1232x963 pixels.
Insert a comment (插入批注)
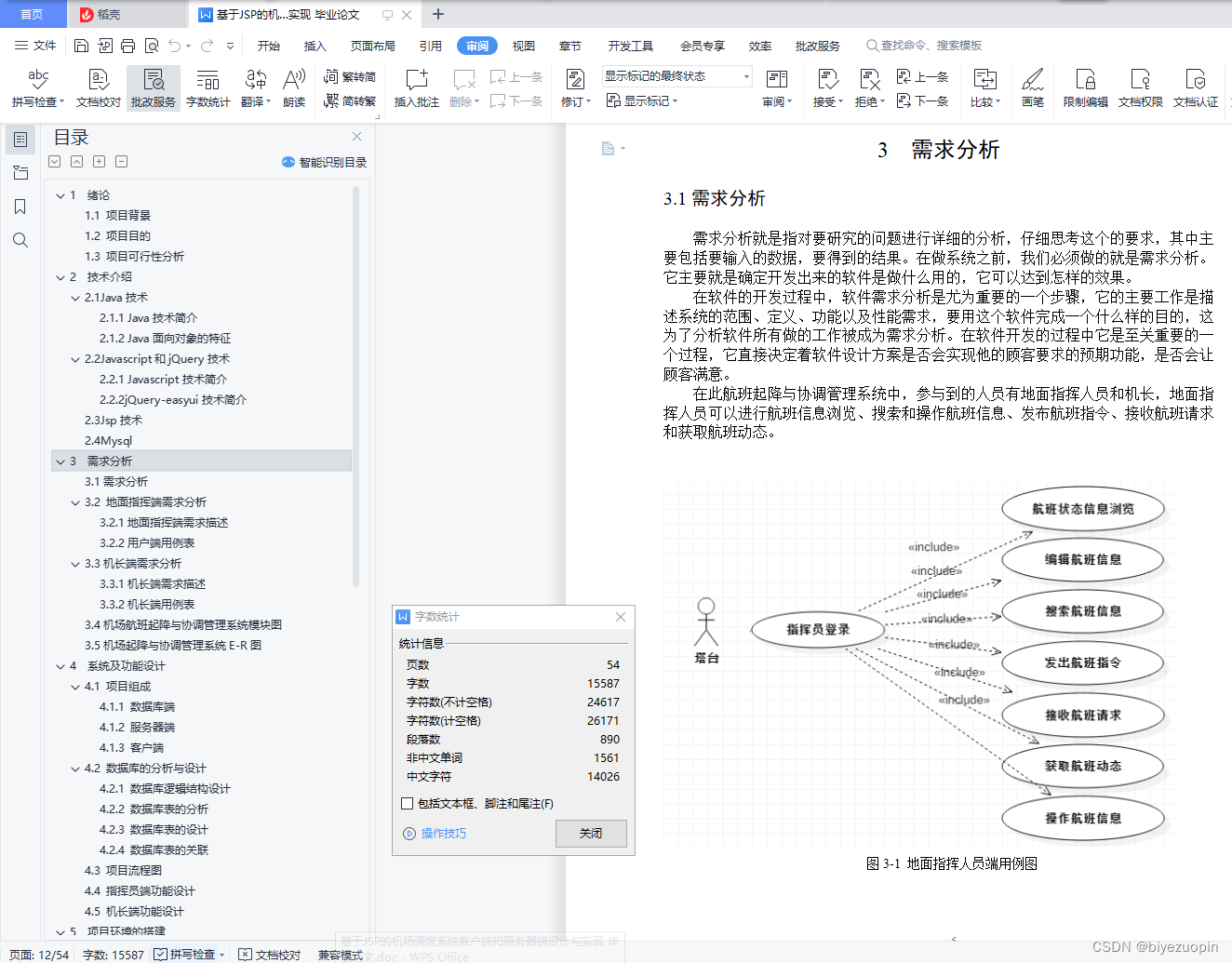coord(416,88)
